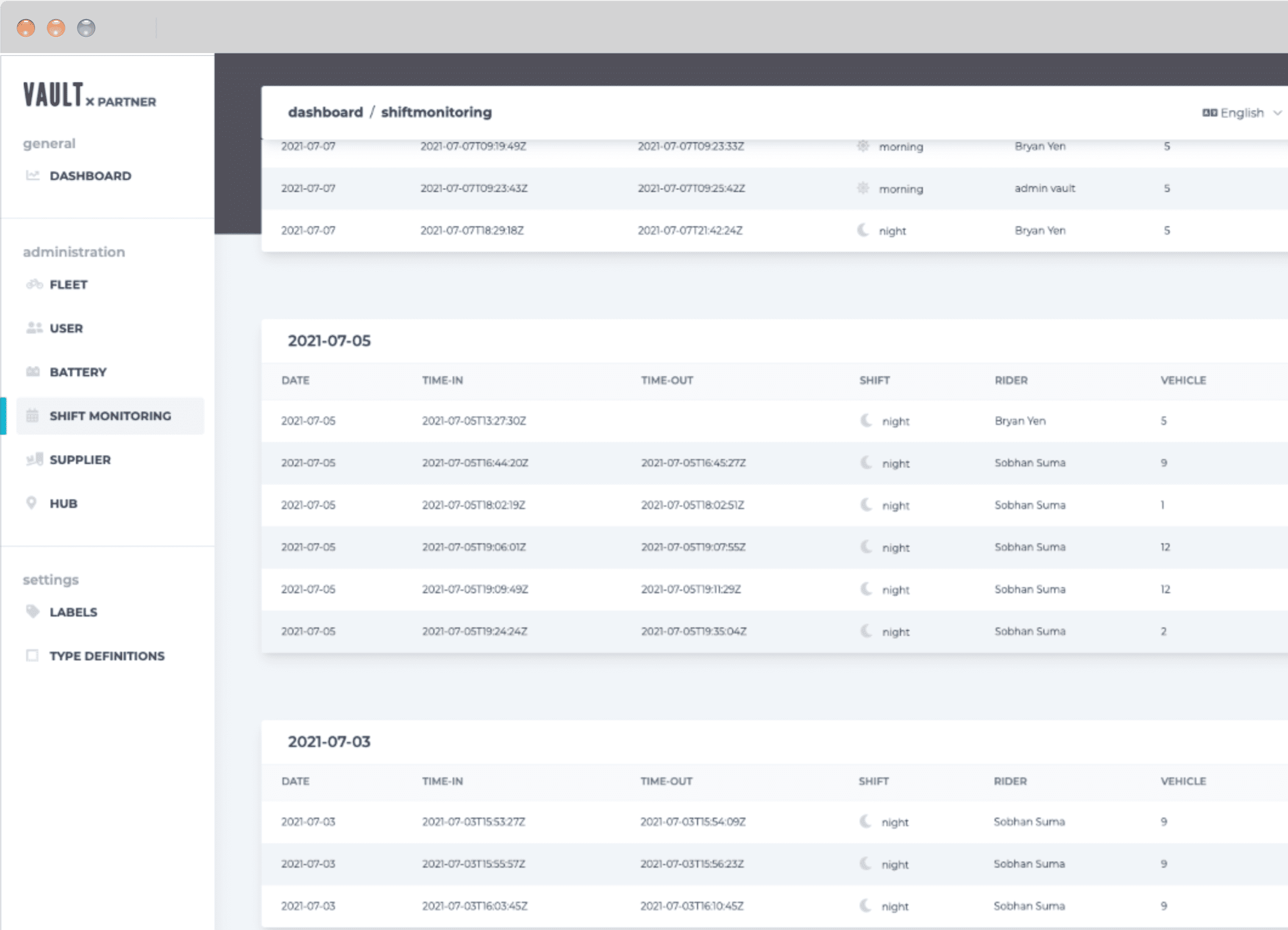Screen dimensions: 1288x930
Task: Click the Labels tag icon
Action: [x=32, y=611]
